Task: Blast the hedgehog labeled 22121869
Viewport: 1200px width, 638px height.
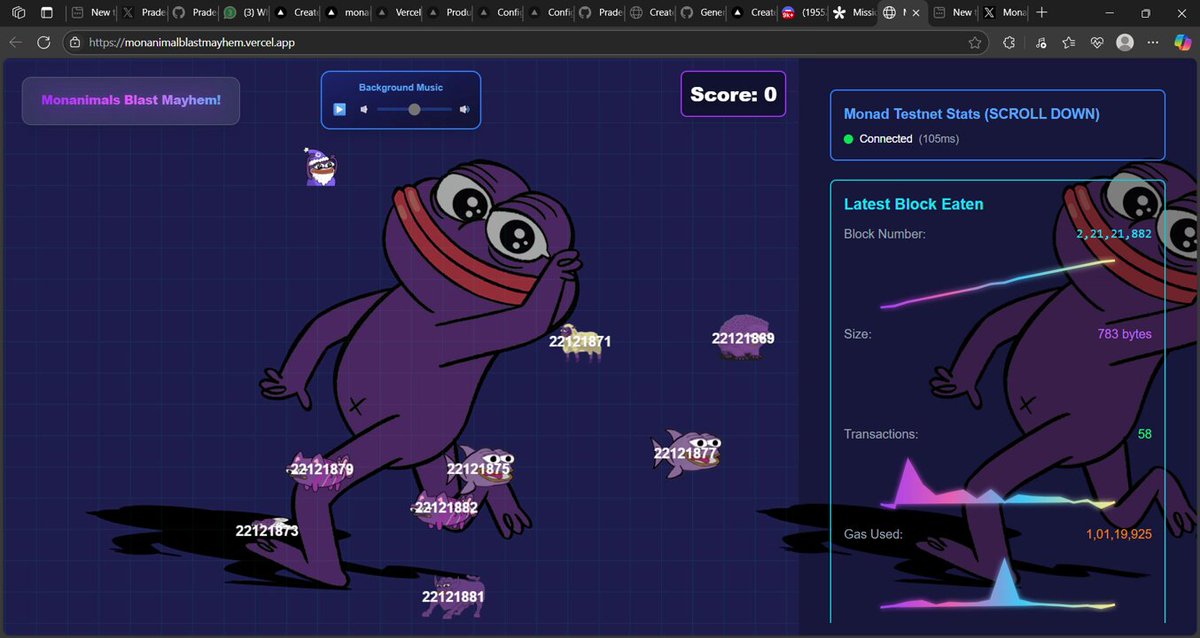Action: [743, 337]
